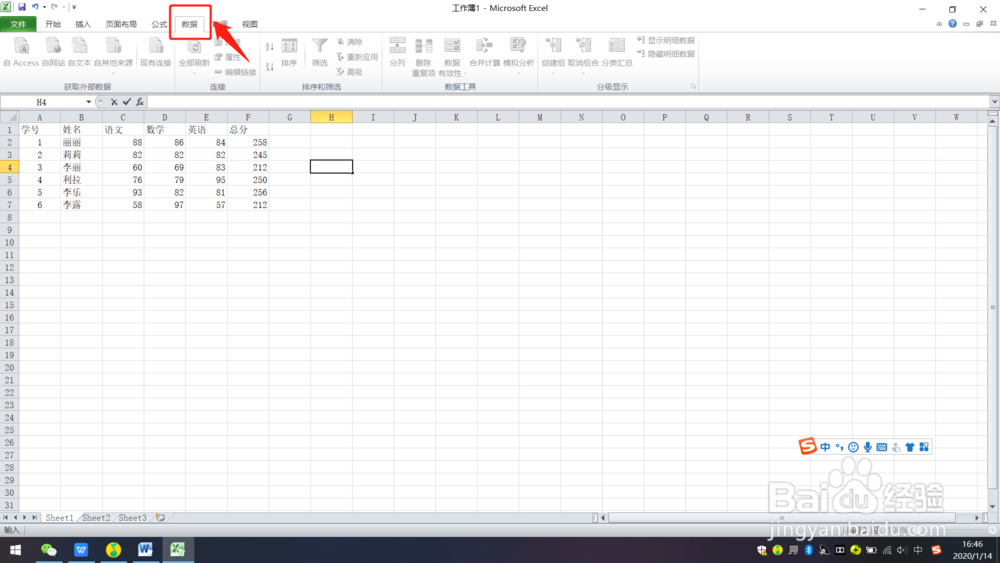Click Hide Detail (隐藏明细数据)
This screenshot has width=1000, height=563.
666,54
